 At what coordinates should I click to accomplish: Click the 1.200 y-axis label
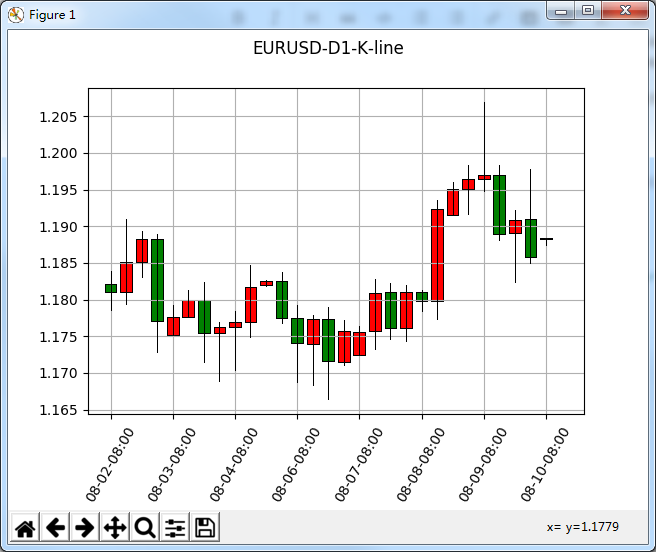[x=58, y=154]
